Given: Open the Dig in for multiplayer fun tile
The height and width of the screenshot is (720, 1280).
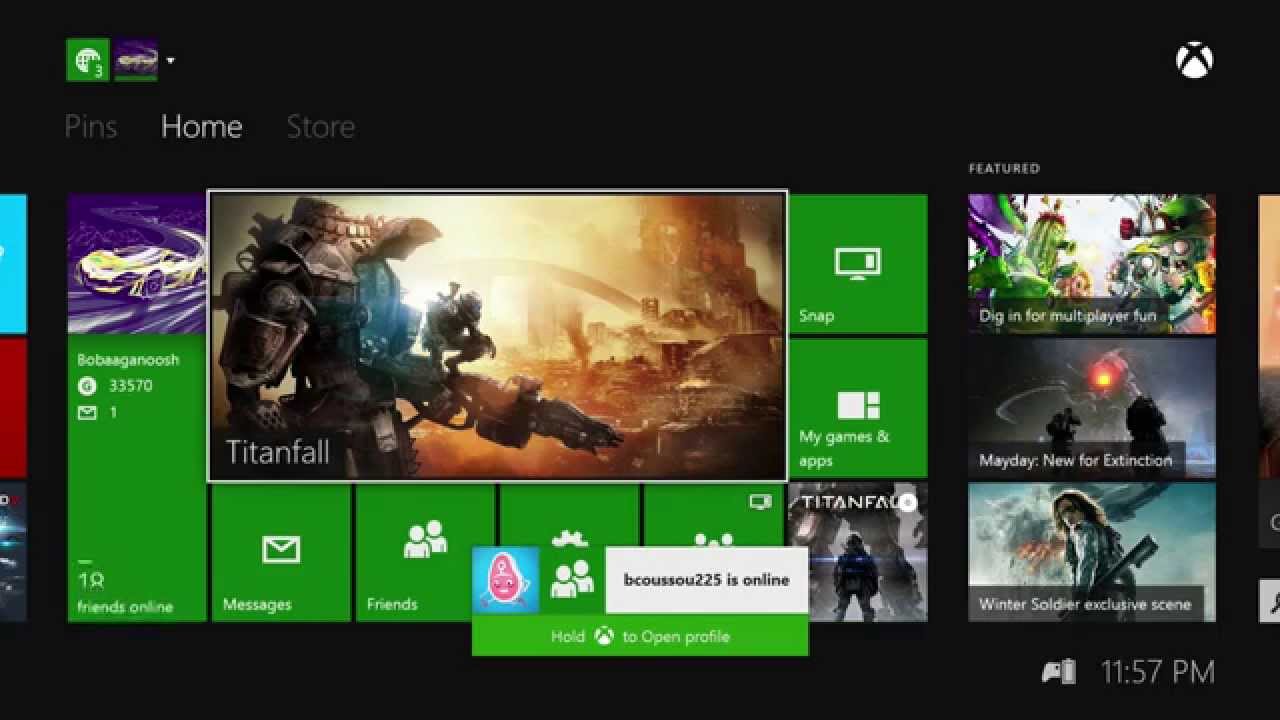Looking at the screenshot, I should pos(1092,264).
